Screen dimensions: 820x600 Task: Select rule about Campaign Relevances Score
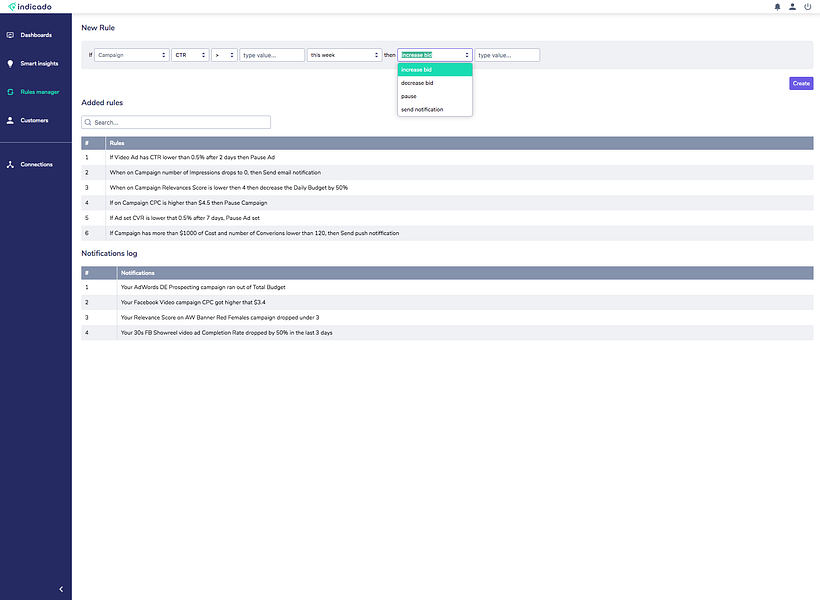[x=447, y=188]
